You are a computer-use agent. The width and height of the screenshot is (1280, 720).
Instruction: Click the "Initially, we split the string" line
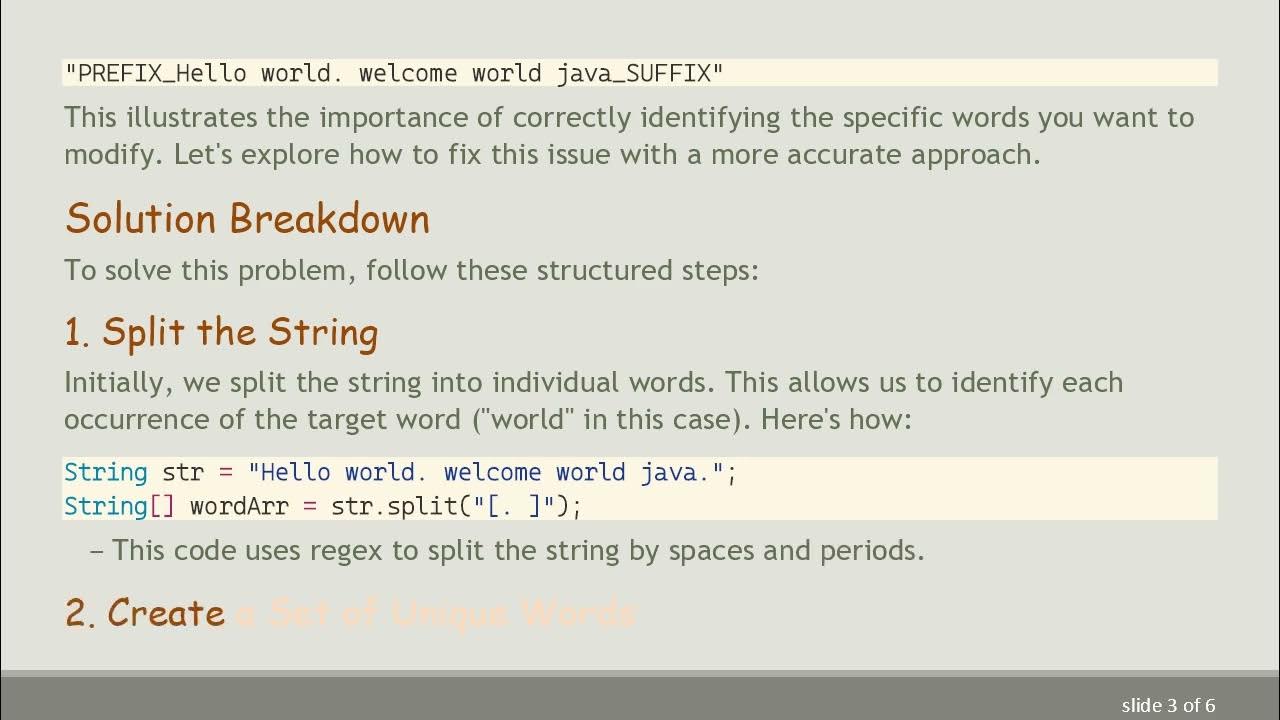(593, 382)
